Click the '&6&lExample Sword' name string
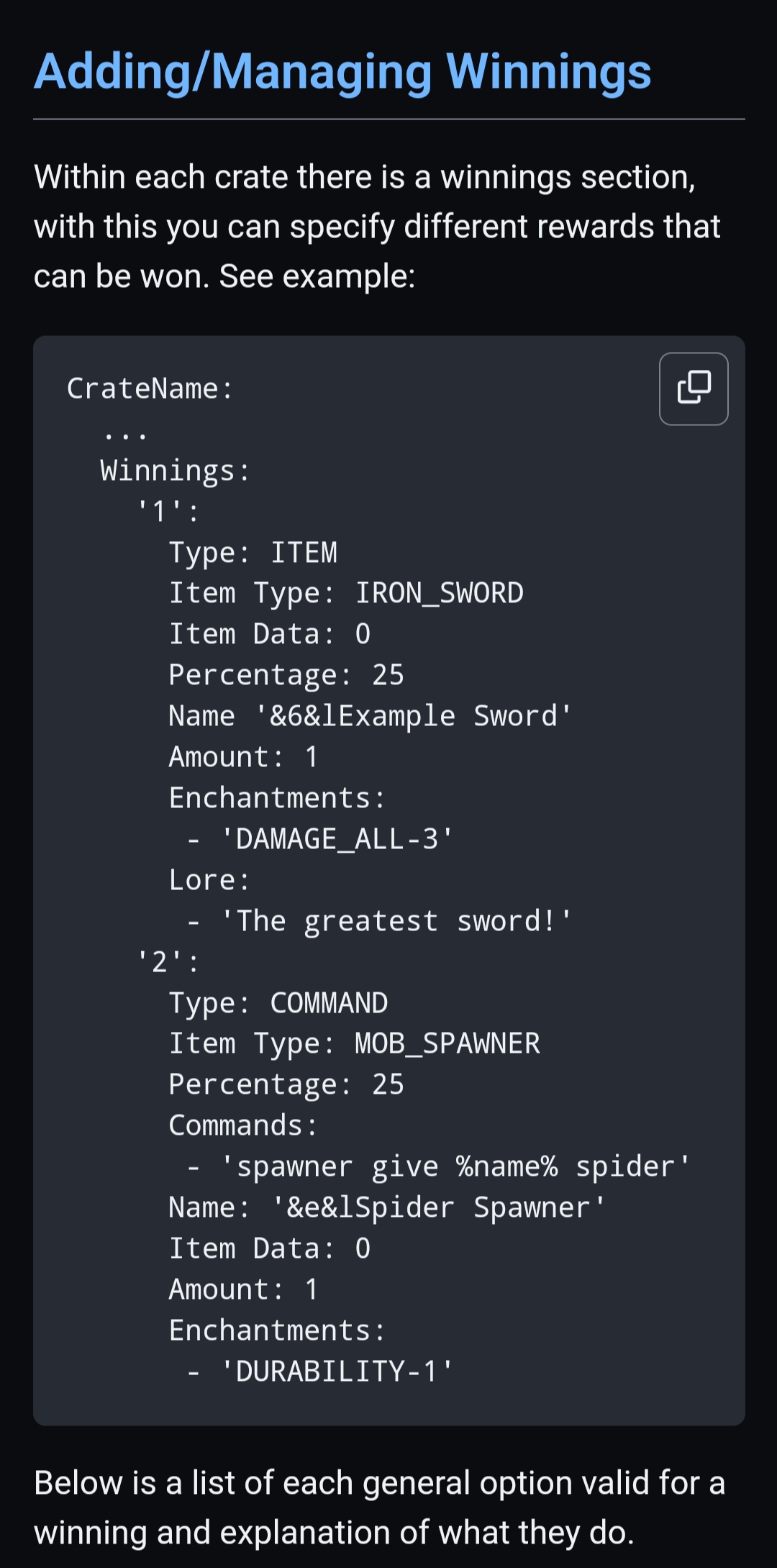This screenshot has height=1568, width=777. (x=414, y=716)
